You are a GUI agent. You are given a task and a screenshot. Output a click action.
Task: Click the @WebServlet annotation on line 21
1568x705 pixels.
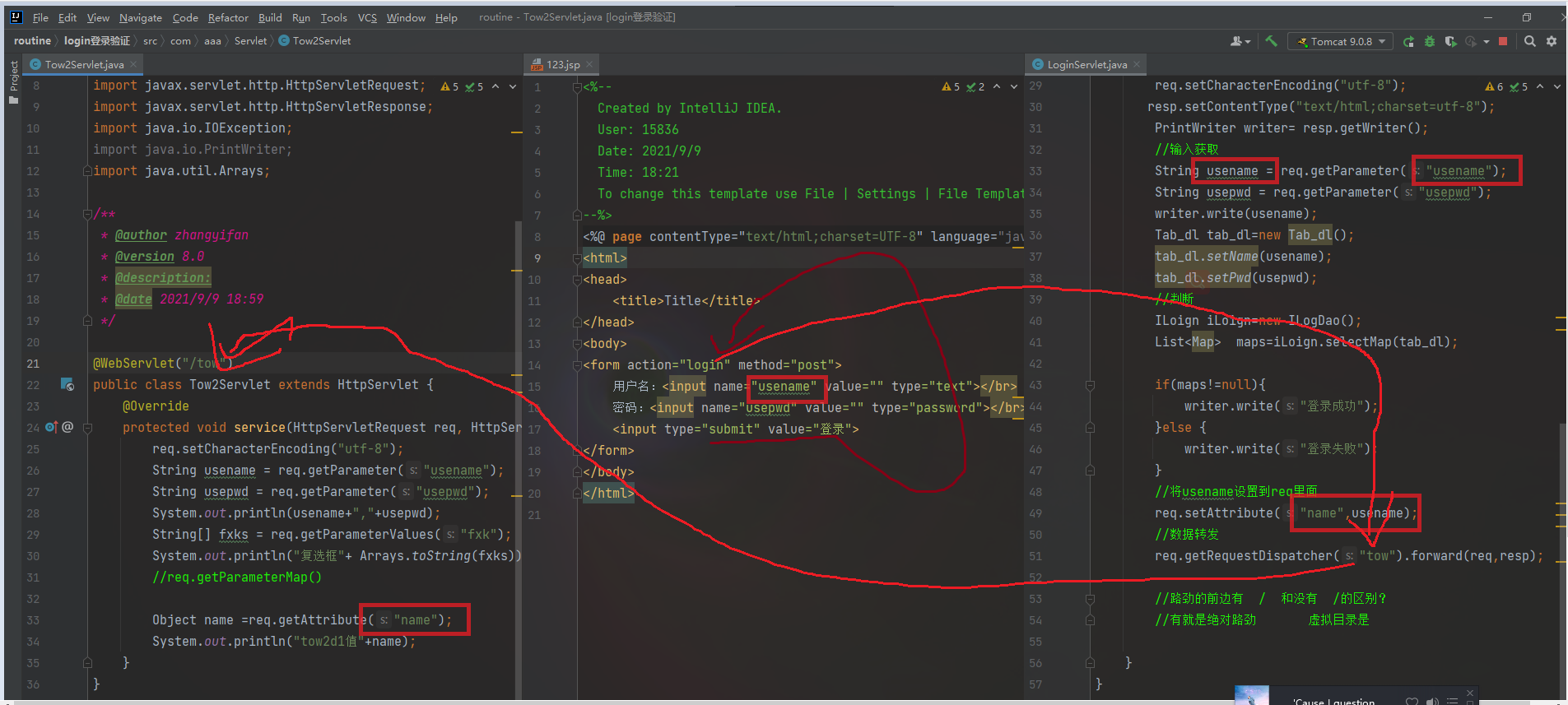point(133,363)
